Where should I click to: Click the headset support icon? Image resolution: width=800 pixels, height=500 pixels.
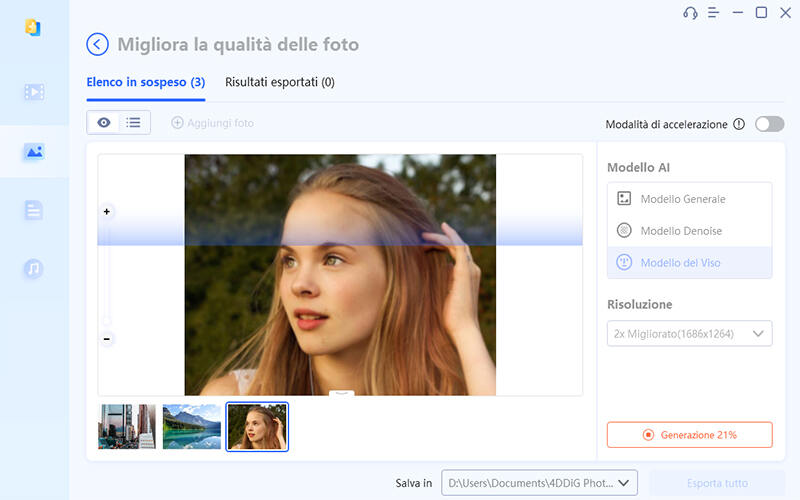click(690, 13)
